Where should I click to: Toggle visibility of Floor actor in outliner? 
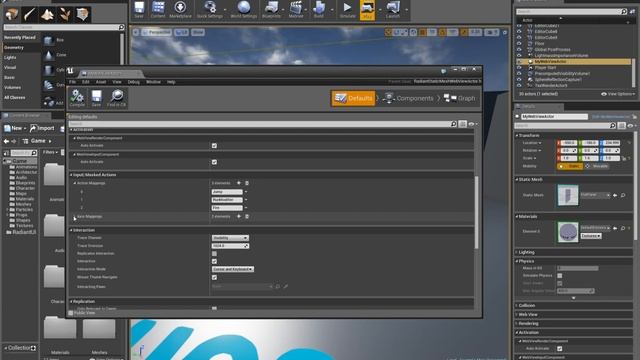(519, 43)
